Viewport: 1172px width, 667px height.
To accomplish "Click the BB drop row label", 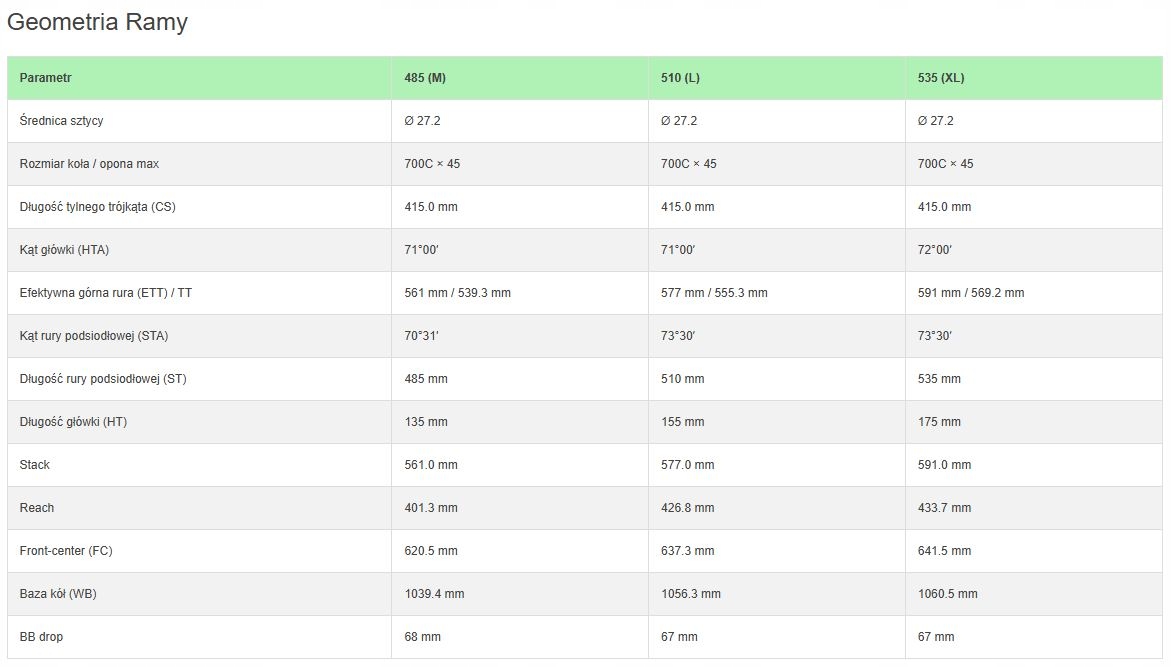I will tap(41, 637).
